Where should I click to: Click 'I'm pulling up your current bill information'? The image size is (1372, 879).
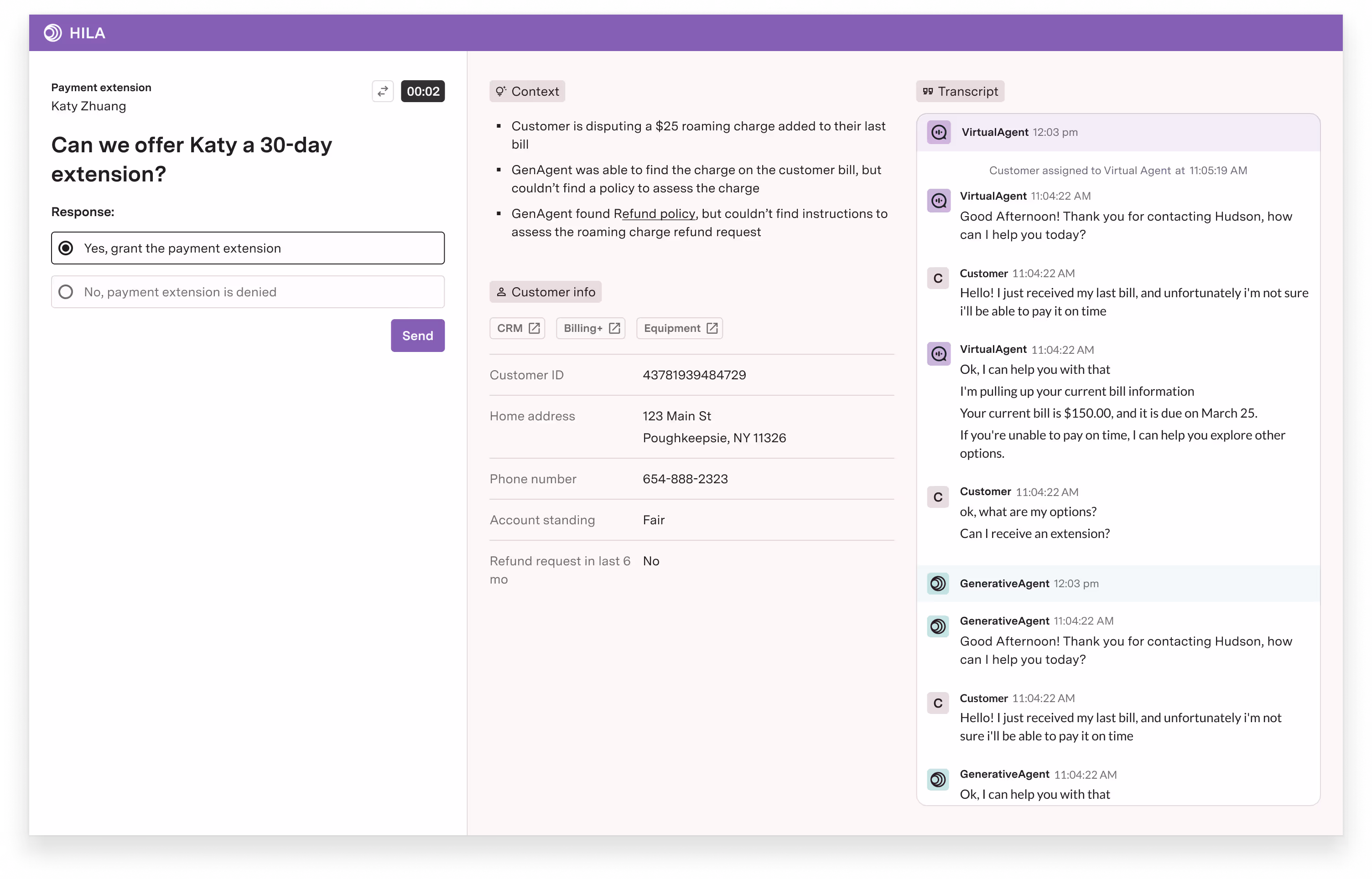(1076, 391)
